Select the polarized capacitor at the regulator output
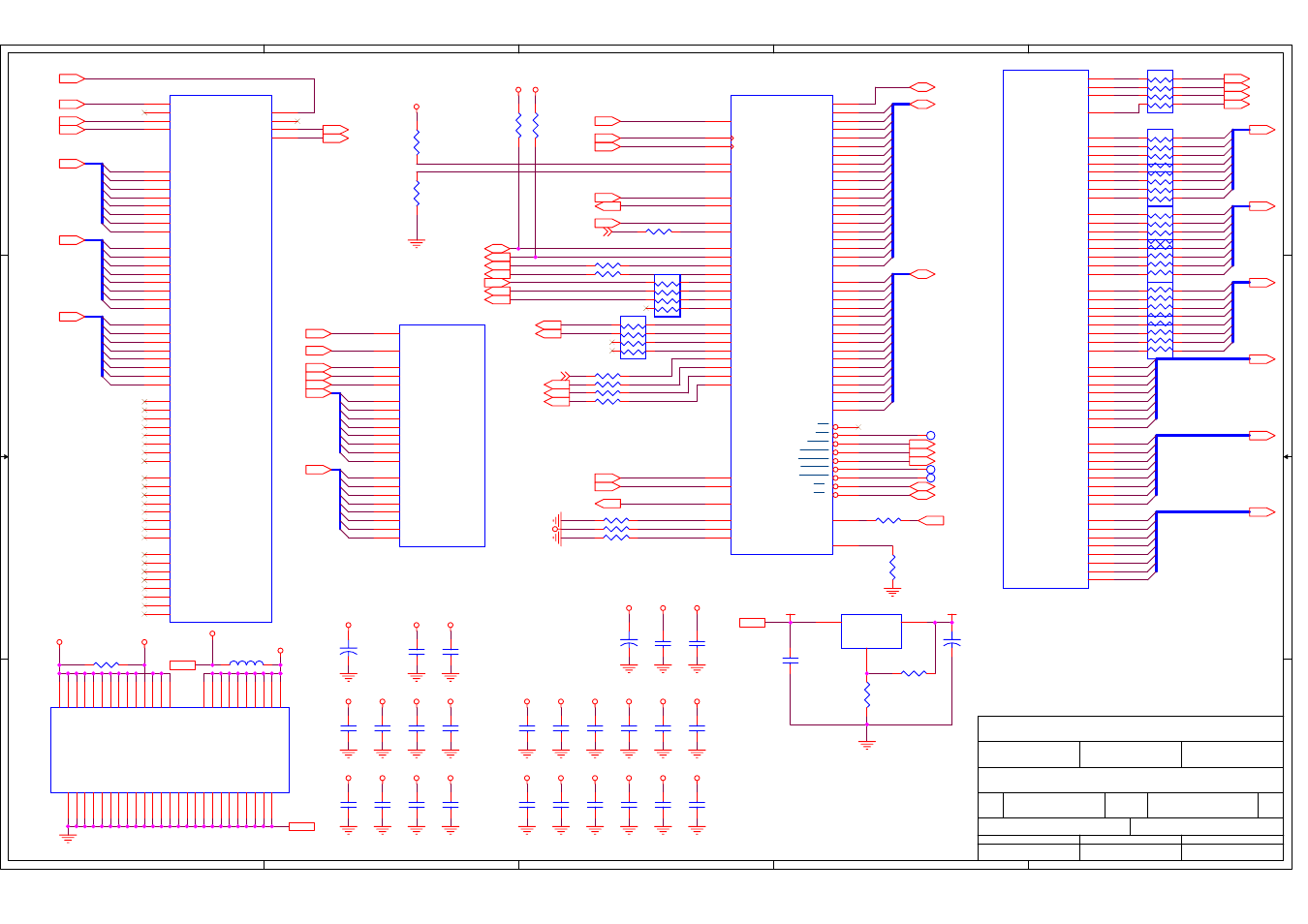This screenshot has height=924, width=1308. click(x=952, y=641)
